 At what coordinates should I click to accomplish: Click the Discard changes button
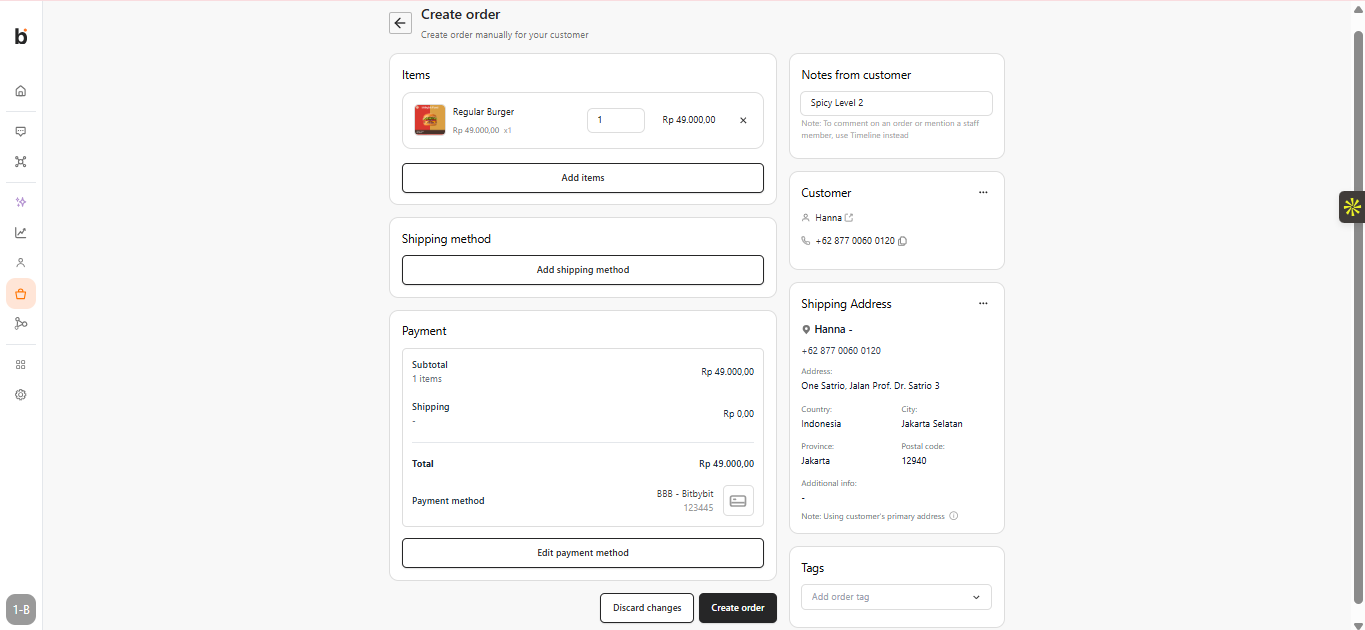647,608
